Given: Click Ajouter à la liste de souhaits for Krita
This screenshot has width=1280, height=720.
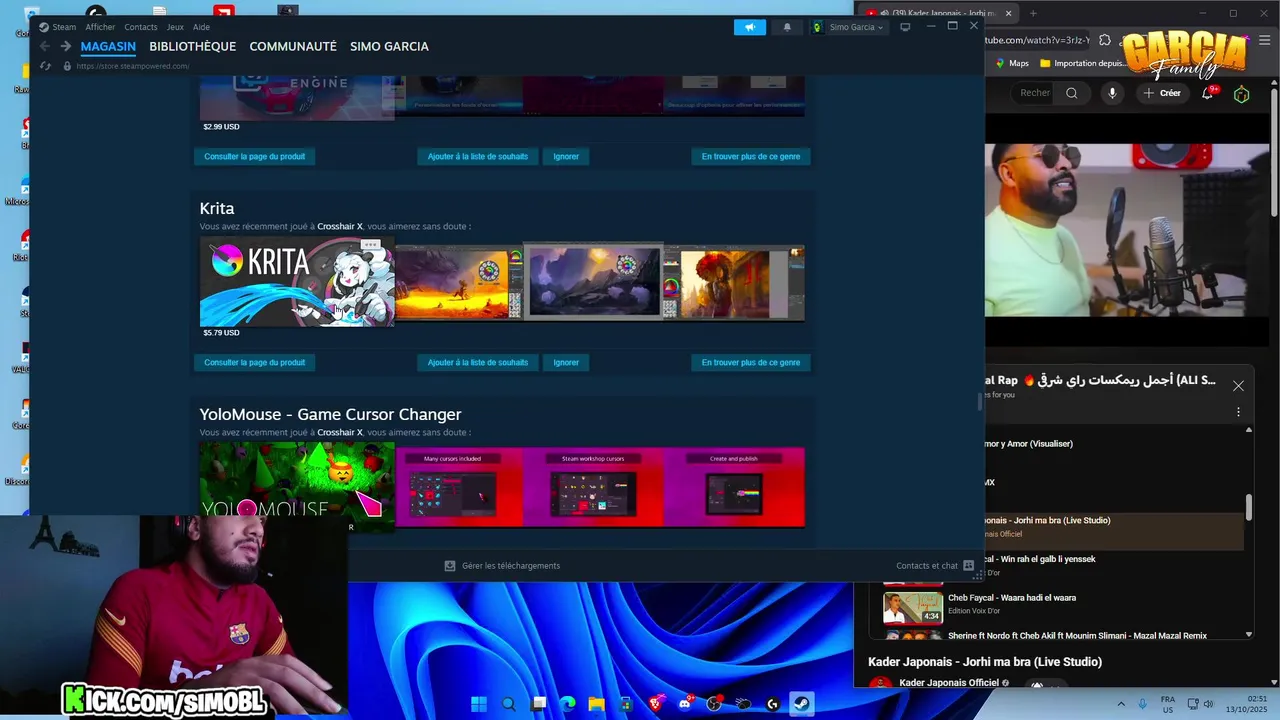Looking at the screenshot, I should 478,362.
